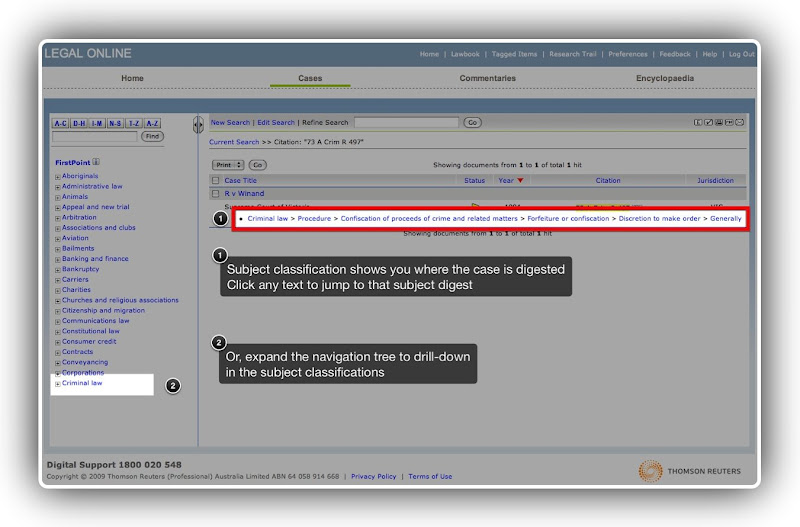Select Banking and finance in subject tree
The height and width of the screenshot is (527, 800).
[x=95, y=259]
